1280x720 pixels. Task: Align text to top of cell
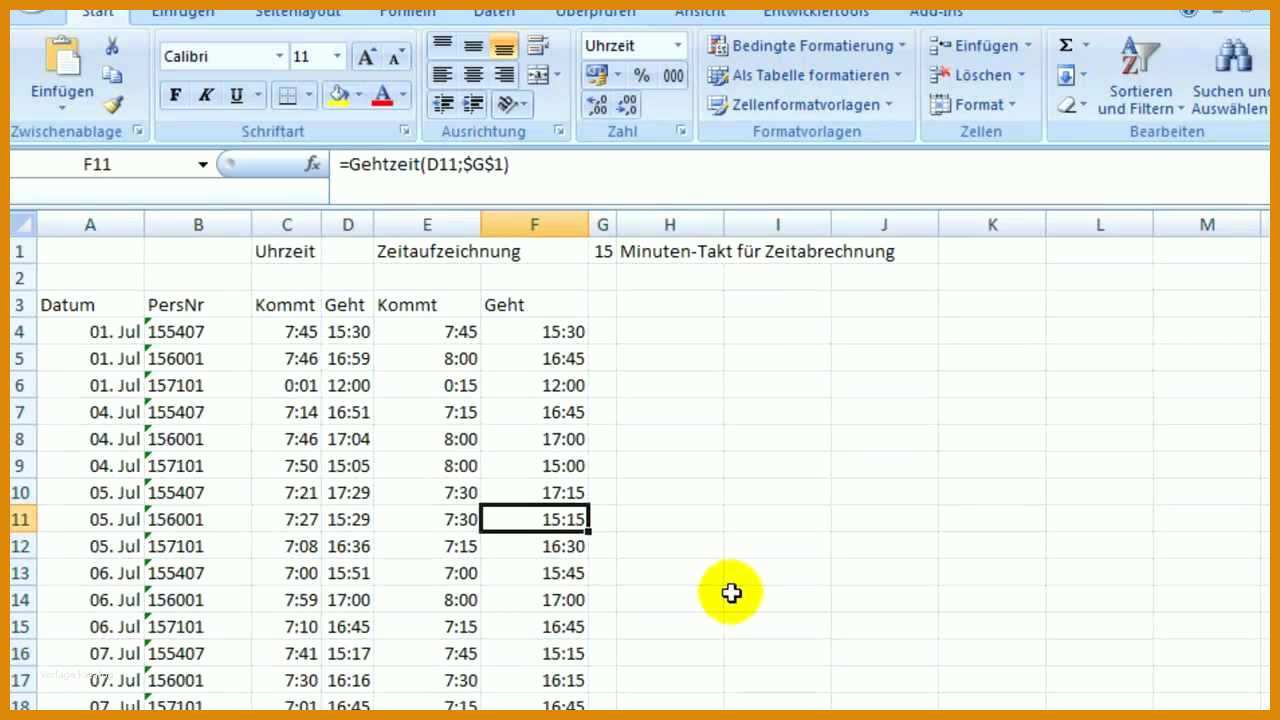coord(442,45)
